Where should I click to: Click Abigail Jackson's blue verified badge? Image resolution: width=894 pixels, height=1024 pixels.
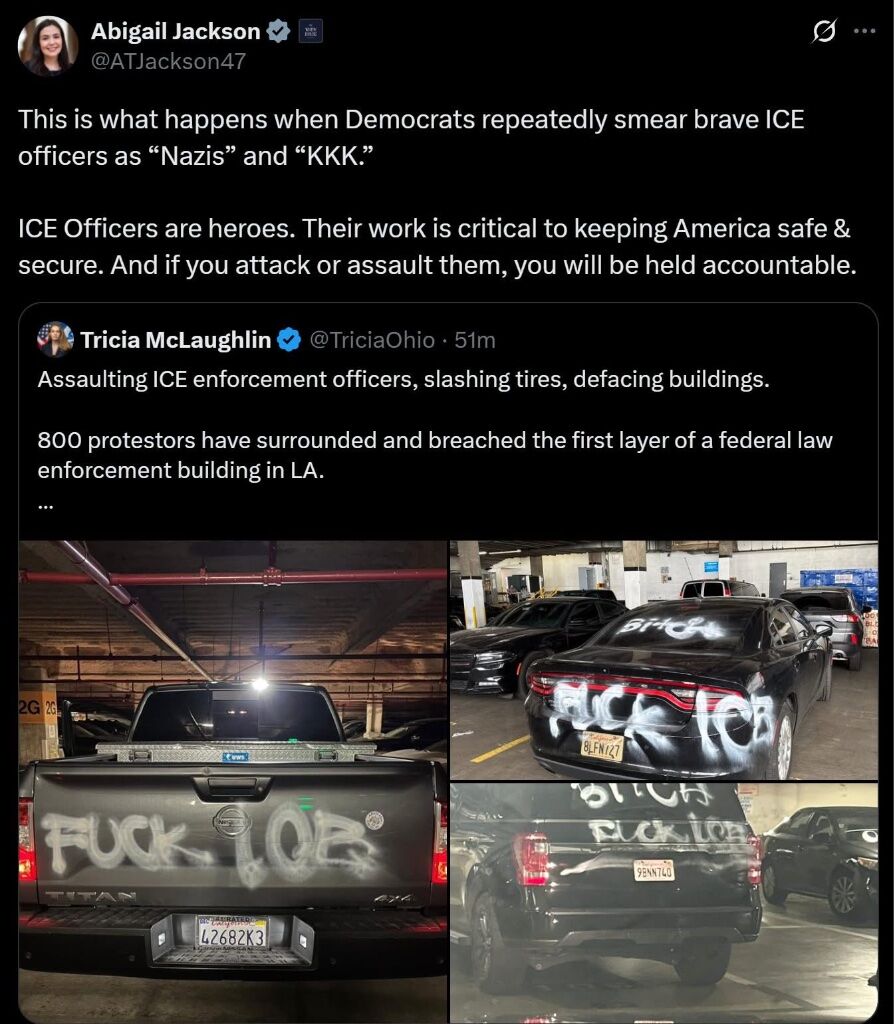(x=278, y=31)
